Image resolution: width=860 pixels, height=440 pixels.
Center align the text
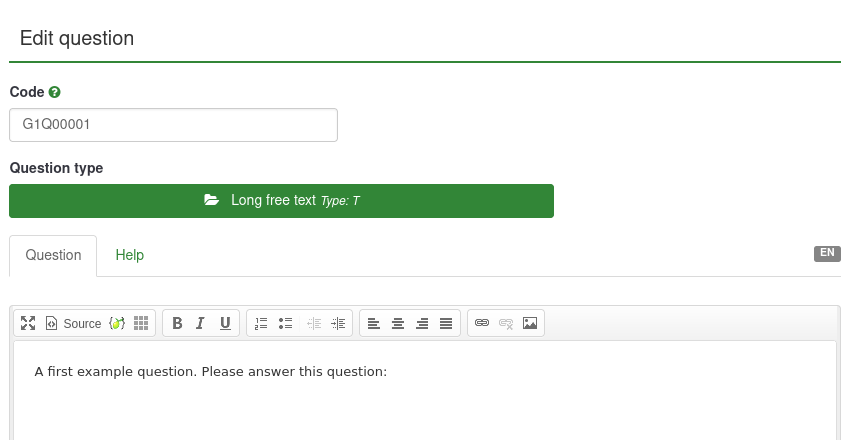pos(398,323)
